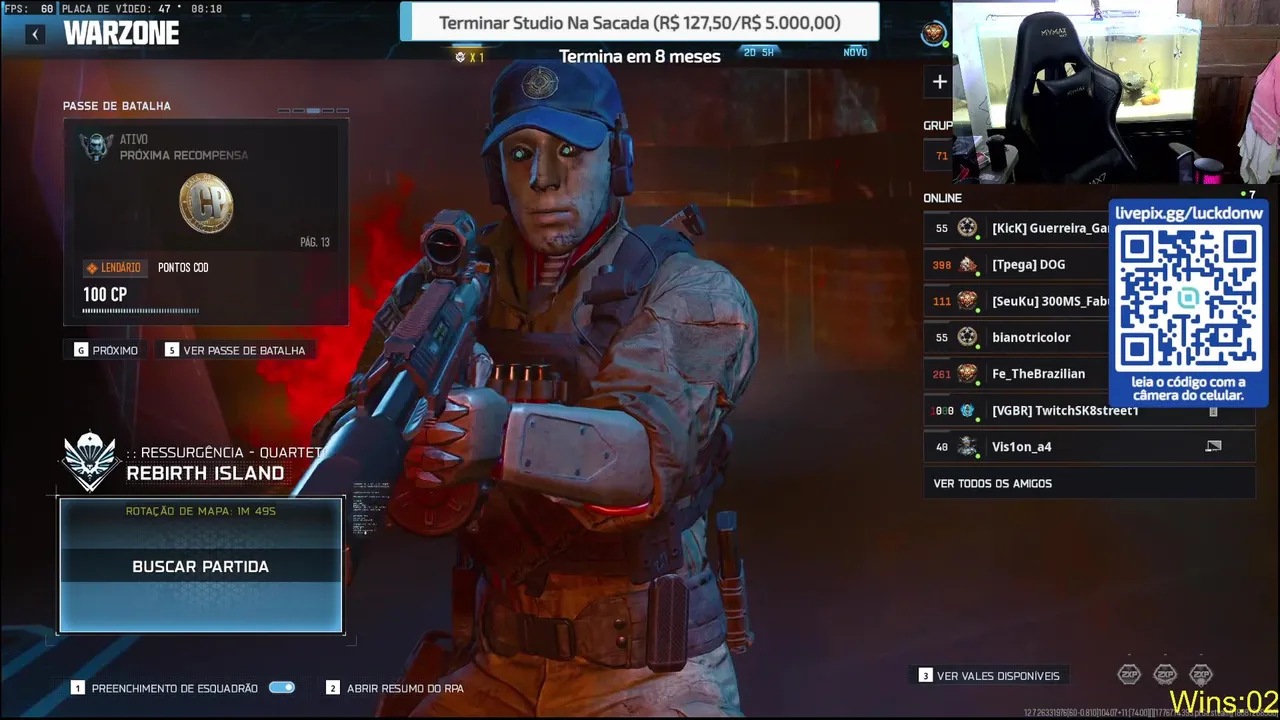
Task: Click the Ressurgência - Quarteto mode label
Action: (226, 452)
